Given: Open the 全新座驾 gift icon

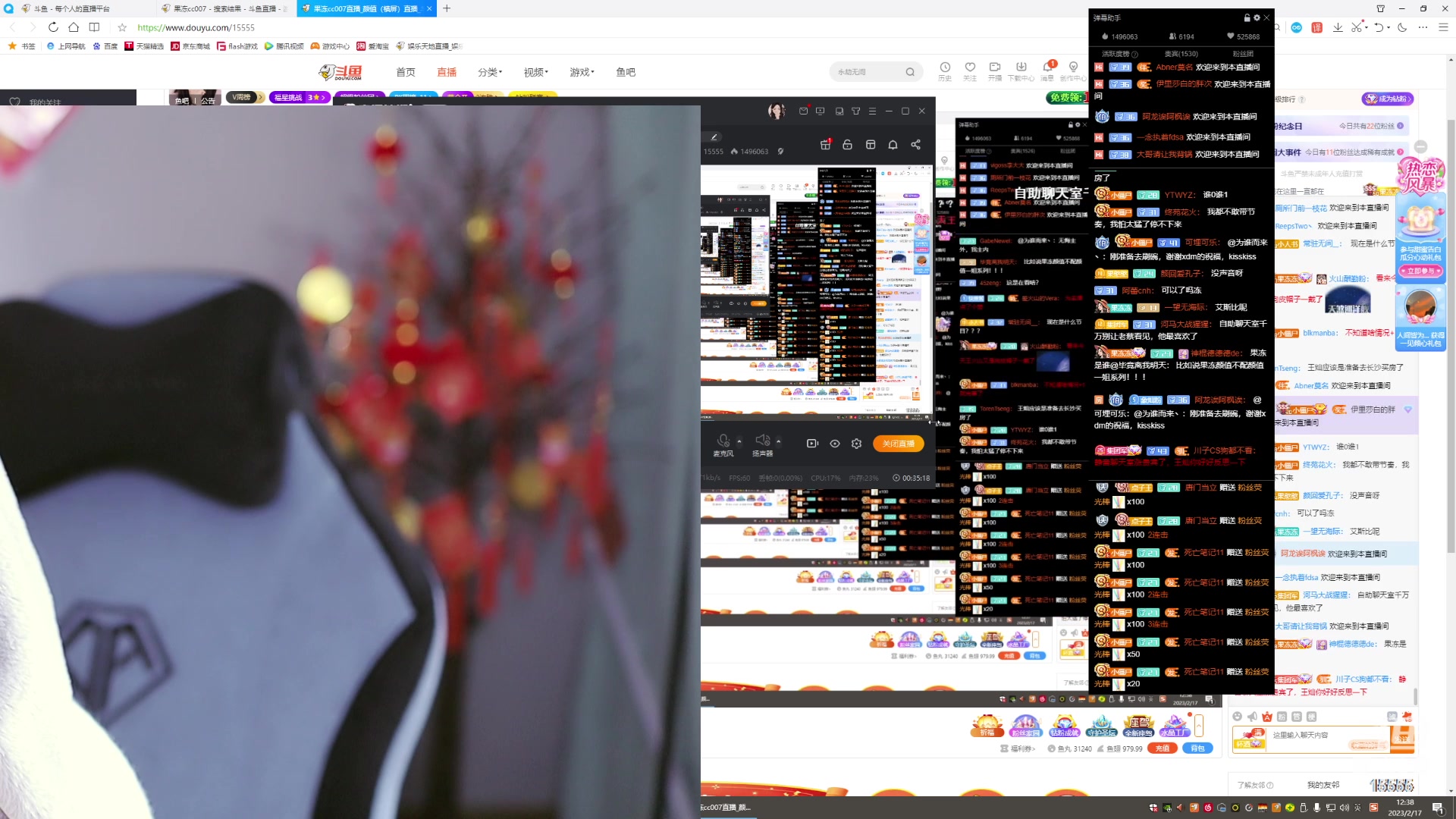Looking at the screenshot, I should click(1138, 726).
